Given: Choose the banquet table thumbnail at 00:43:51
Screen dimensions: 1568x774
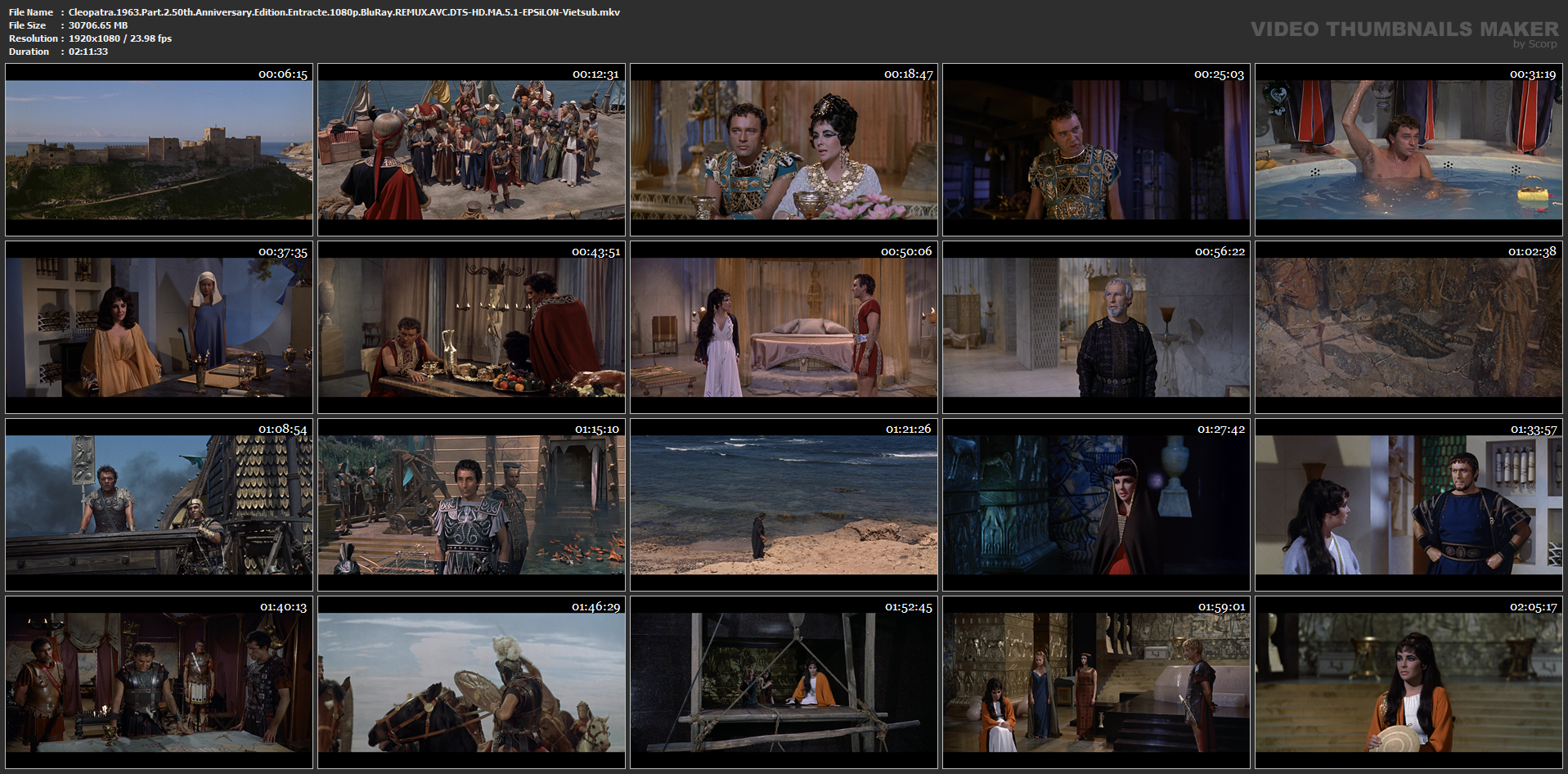Looking at the screenshot, I should pyautogui.click(x=471, y=327).
